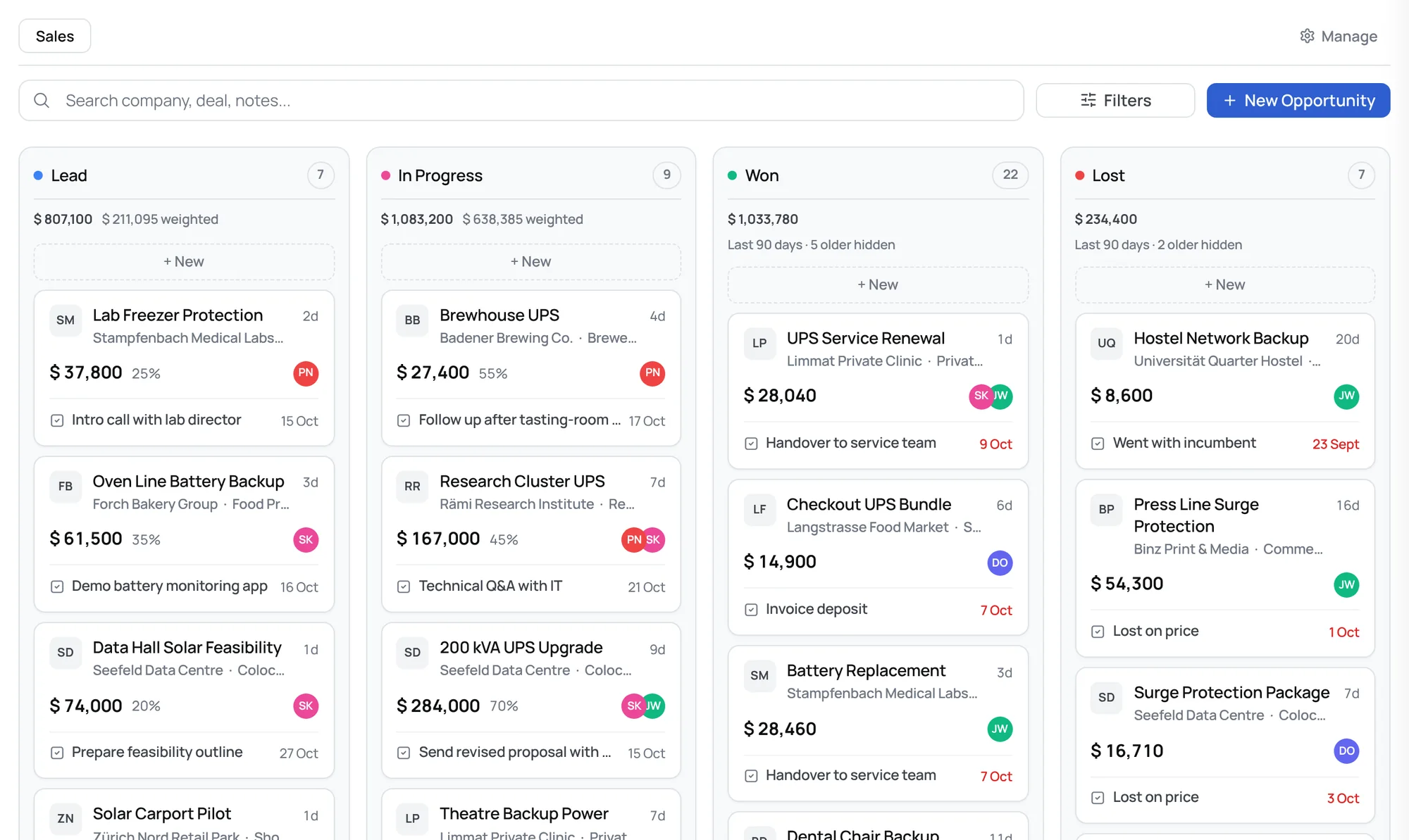The image size is (1409, 840).
Task: Check off Went with incumbent task
Action: 1098,444
